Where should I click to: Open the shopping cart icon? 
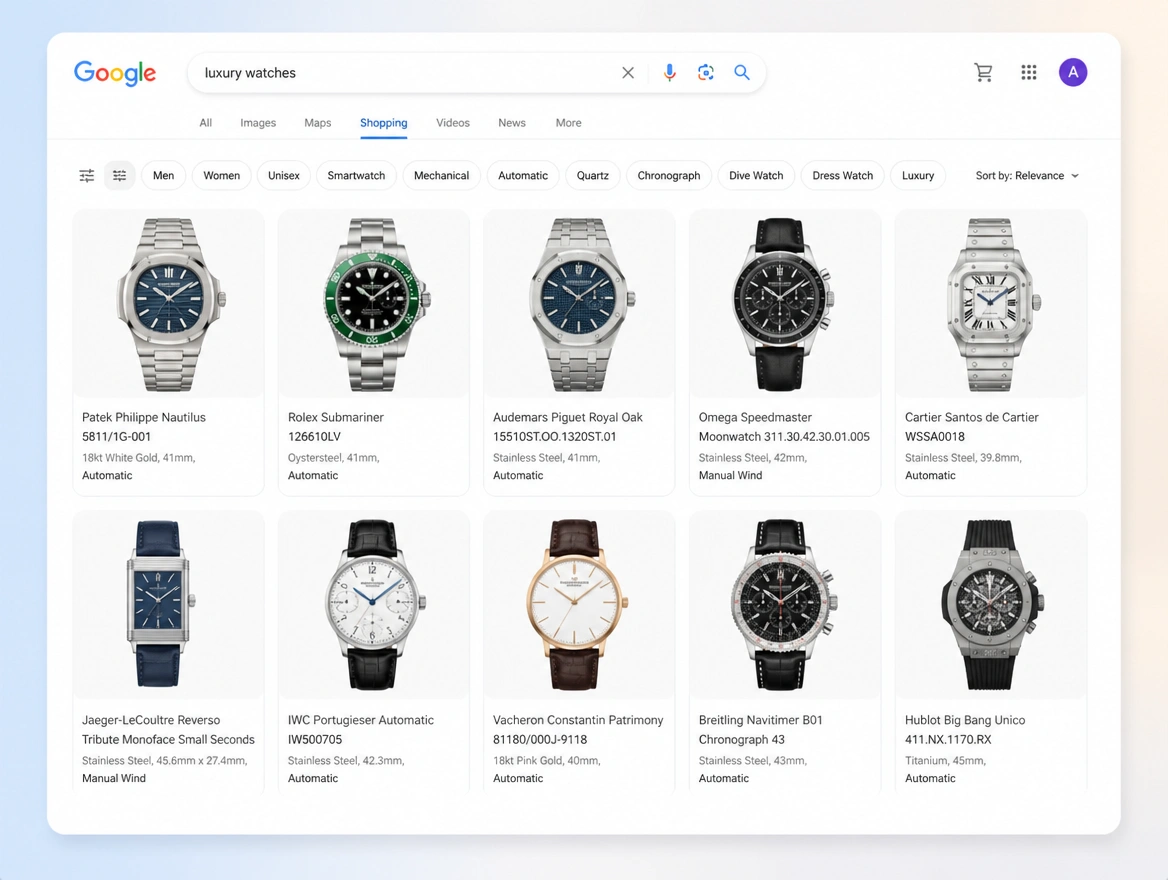pyautogui.click(x=983, y=72)
